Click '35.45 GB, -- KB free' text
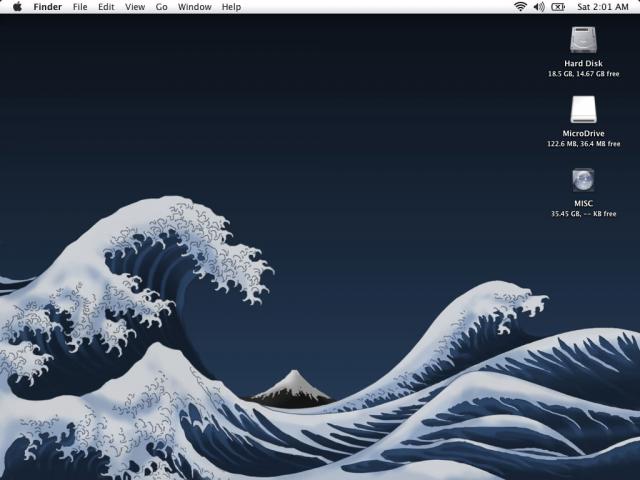The width and height of the screenshot is (640, 480). point(584,214)
